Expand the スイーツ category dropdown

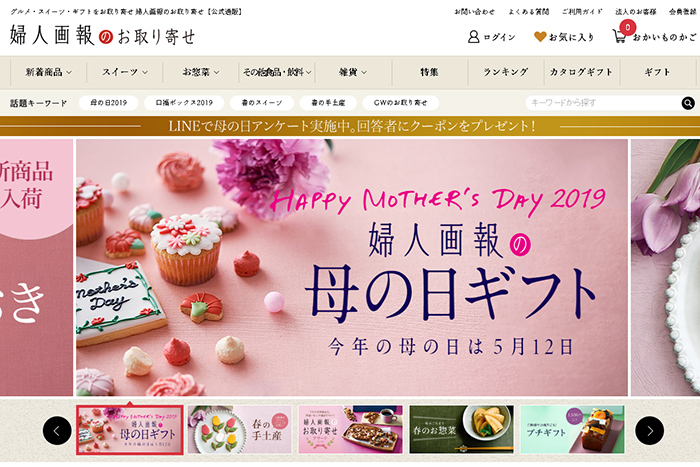pyautogui.click(x=125, y=72)
